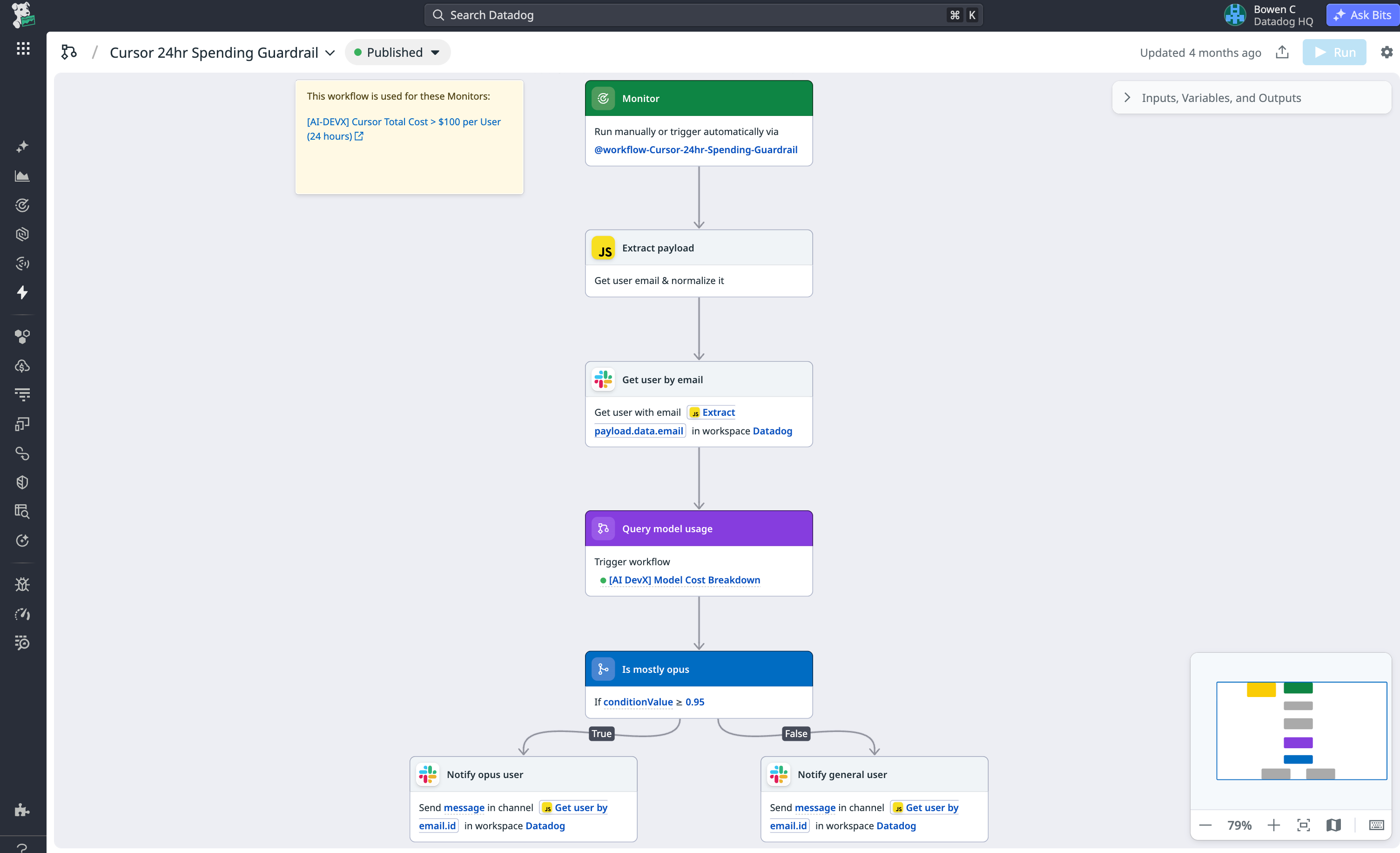Open the Cursor Total Cost monitor link
The image size is (1400, 853).
click(403, 129)
